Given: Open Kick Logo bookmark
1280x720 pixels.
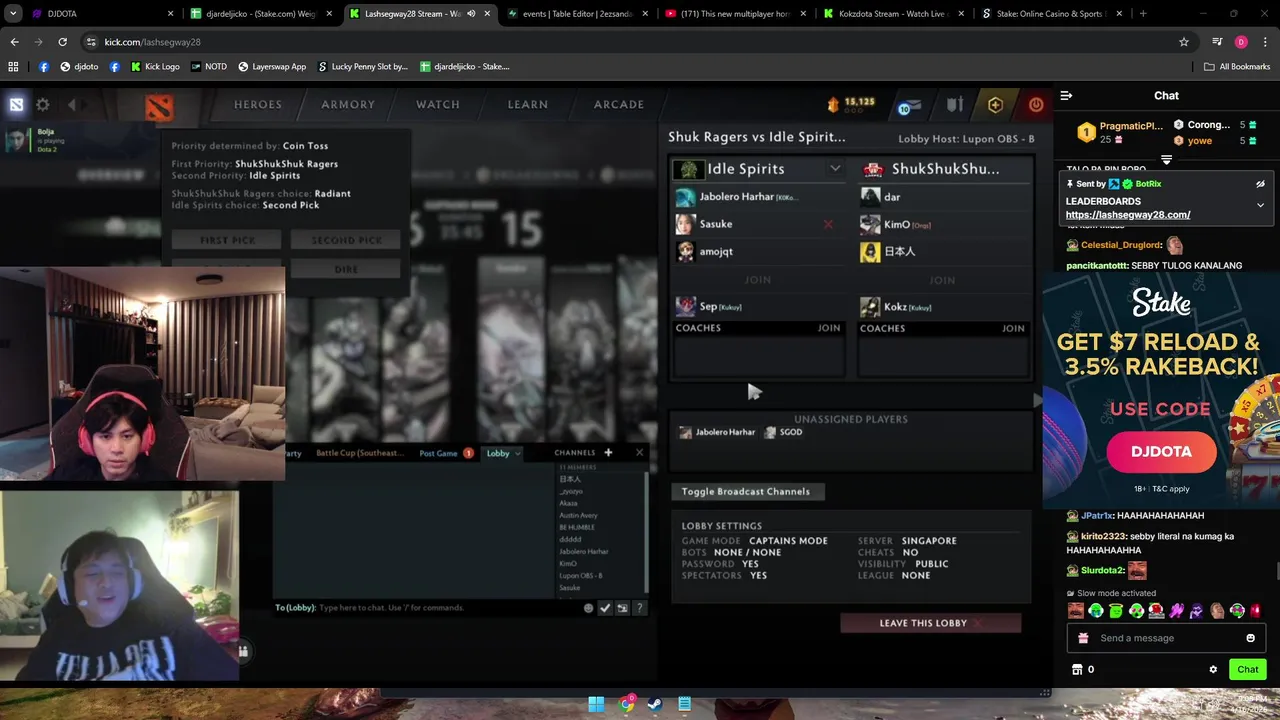Looking at the screenshot, I should 155,67.
